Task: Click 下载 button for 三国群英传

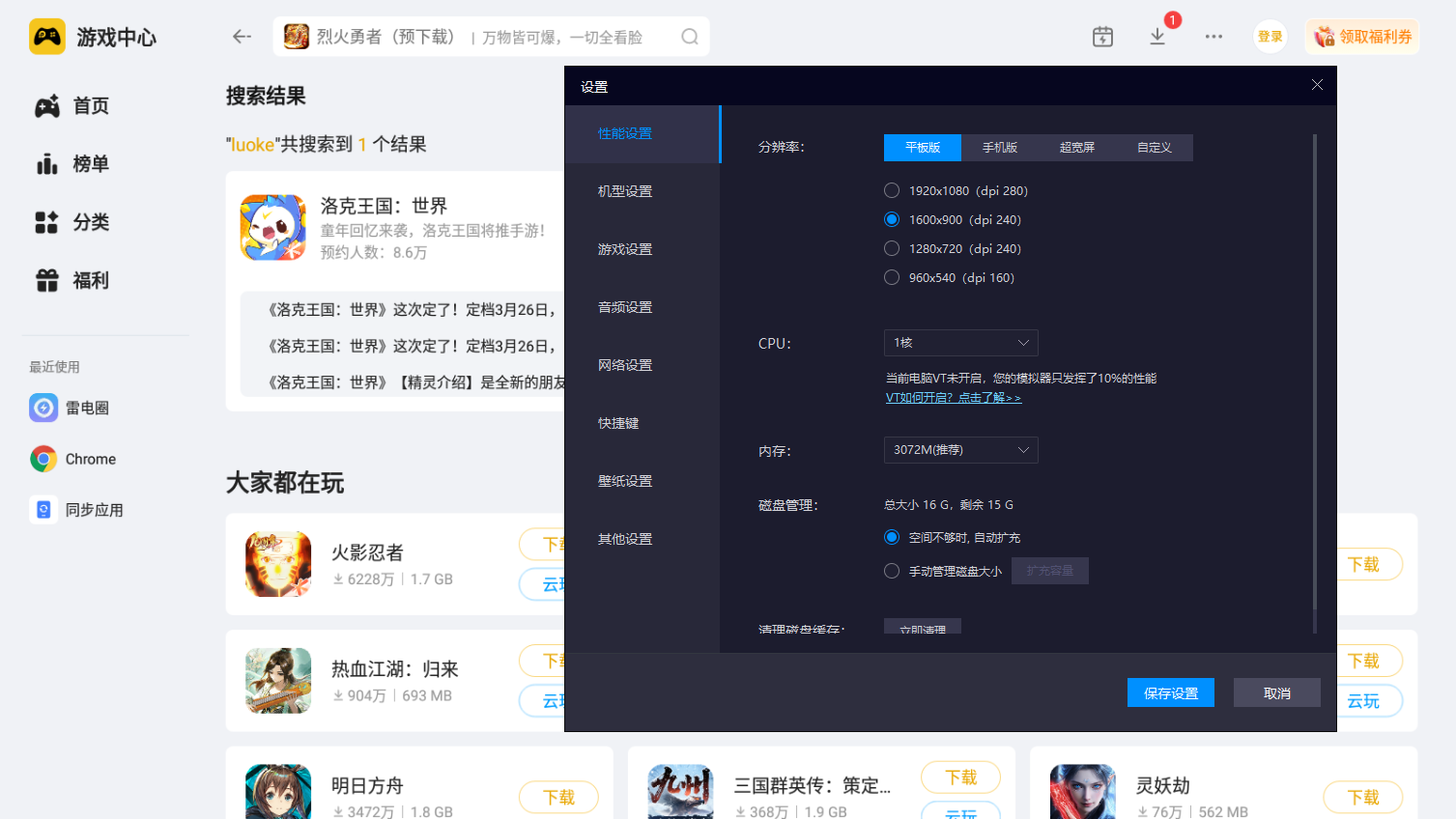Action: (x=960, y=777)
